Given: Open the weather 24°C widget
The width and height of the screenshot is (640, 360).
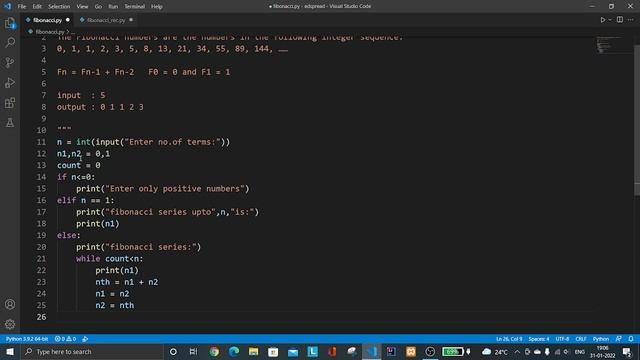Looking at the screenshot, I should (495, 352).
